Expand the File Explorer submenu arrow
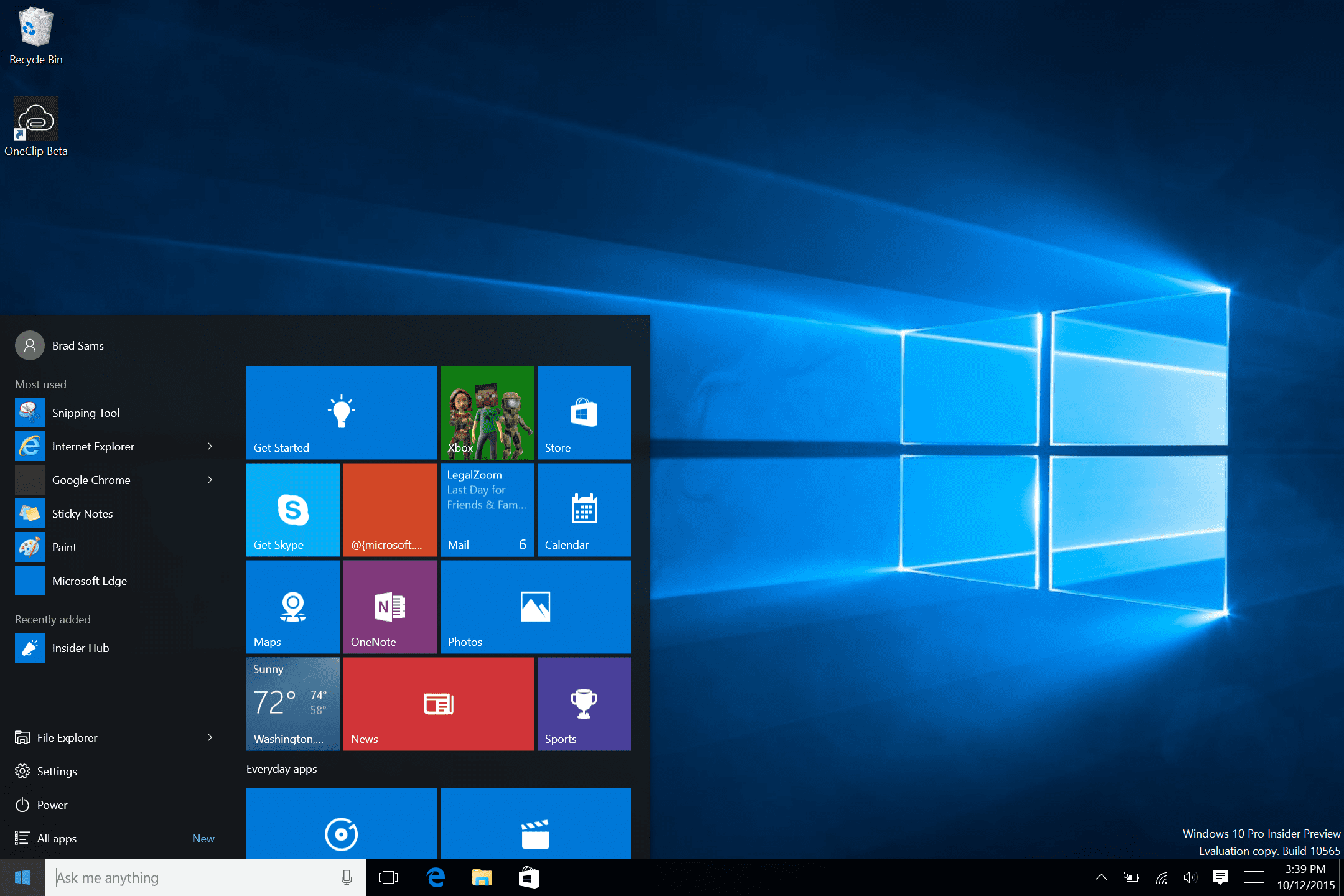The height and width of the screenshot is (896, 1344). point(210,737)
